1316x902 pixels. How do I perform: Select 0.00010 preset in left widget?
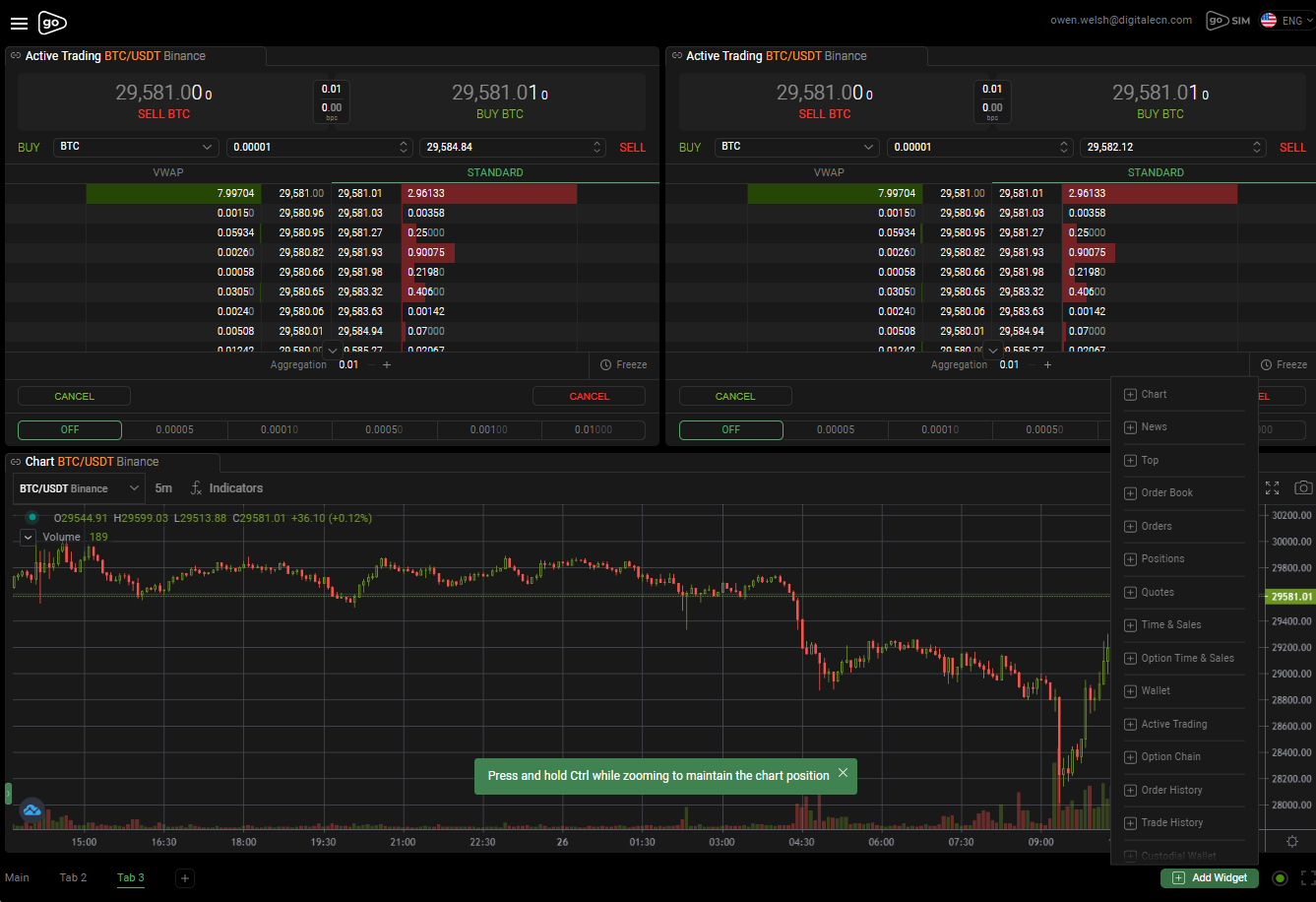280,430
